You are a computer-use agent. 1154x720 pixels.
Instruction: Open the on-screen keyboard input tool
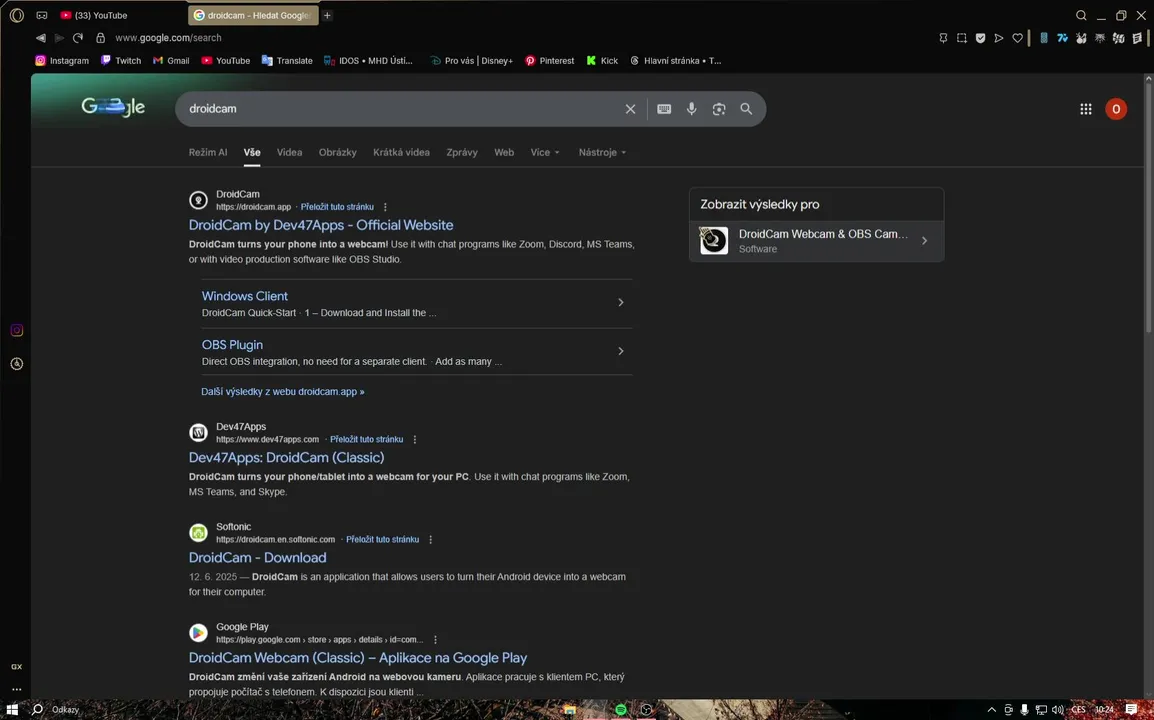664,109
